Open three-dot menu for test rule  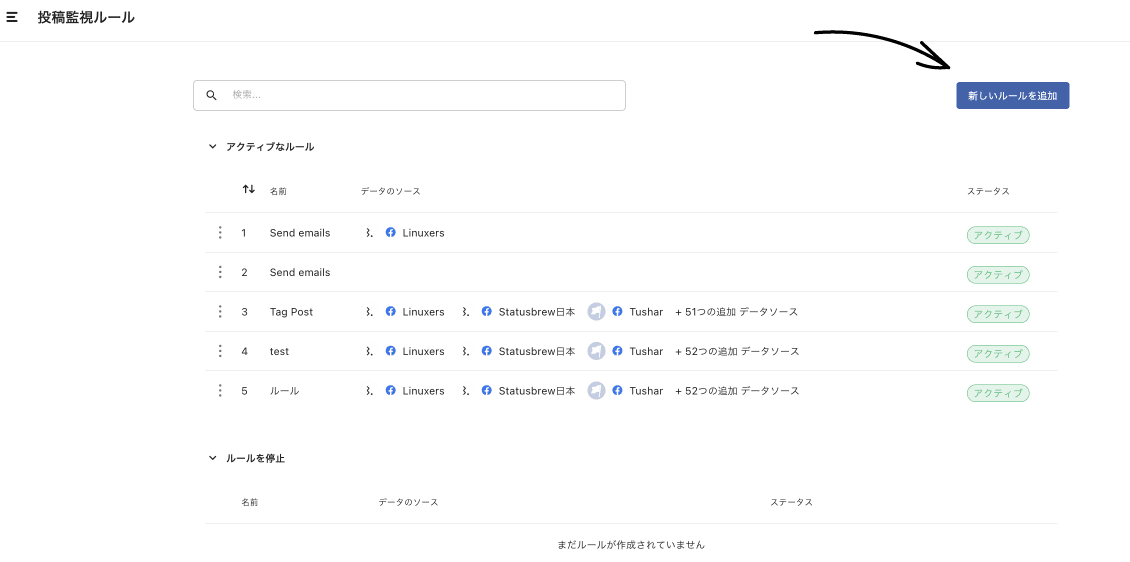point(220,351)
